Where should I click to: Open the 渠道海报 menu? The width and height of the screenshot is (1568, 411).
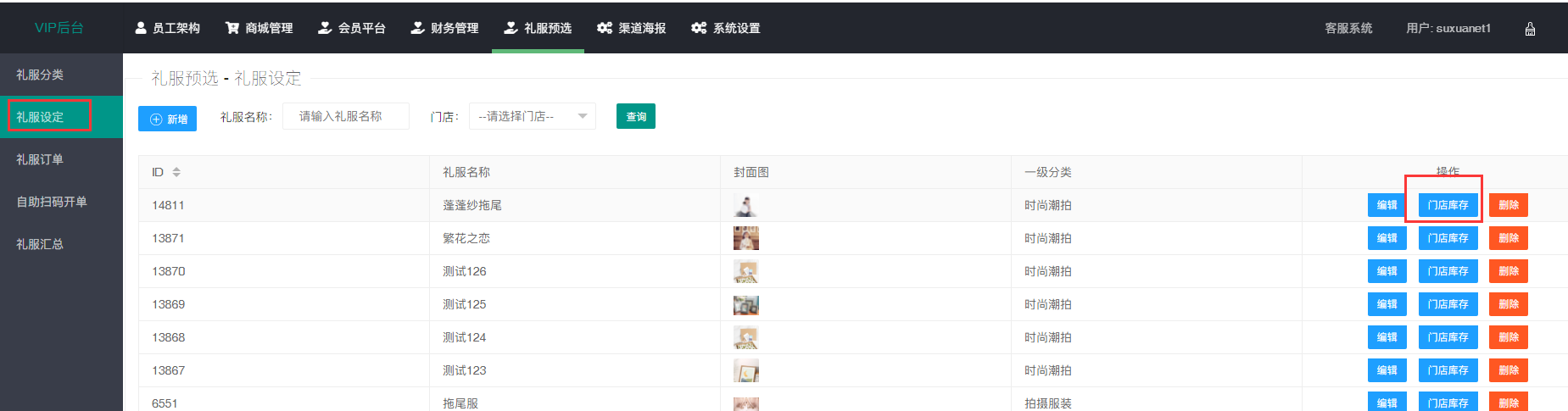point(632,29)
